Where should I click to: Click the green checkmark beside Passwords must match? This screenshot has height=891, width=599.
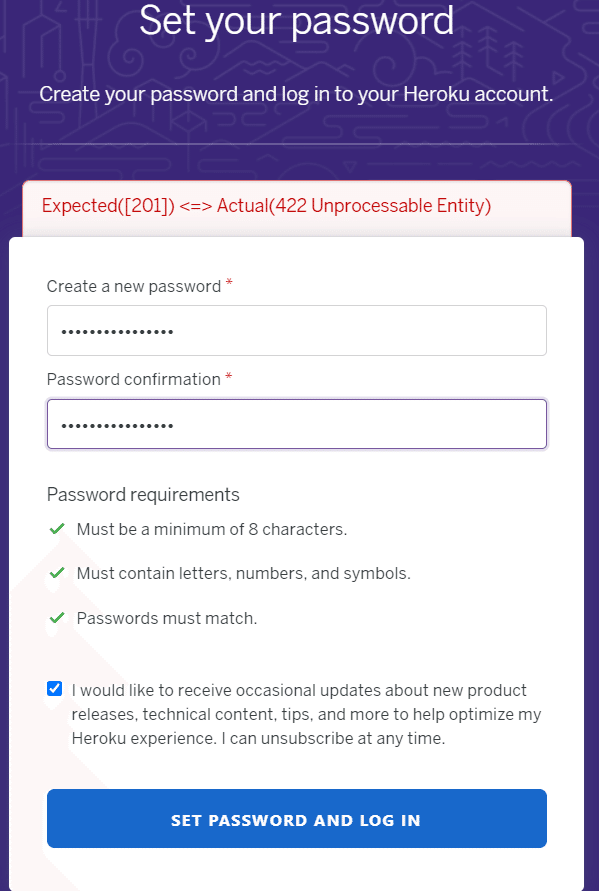click(57, 618)
